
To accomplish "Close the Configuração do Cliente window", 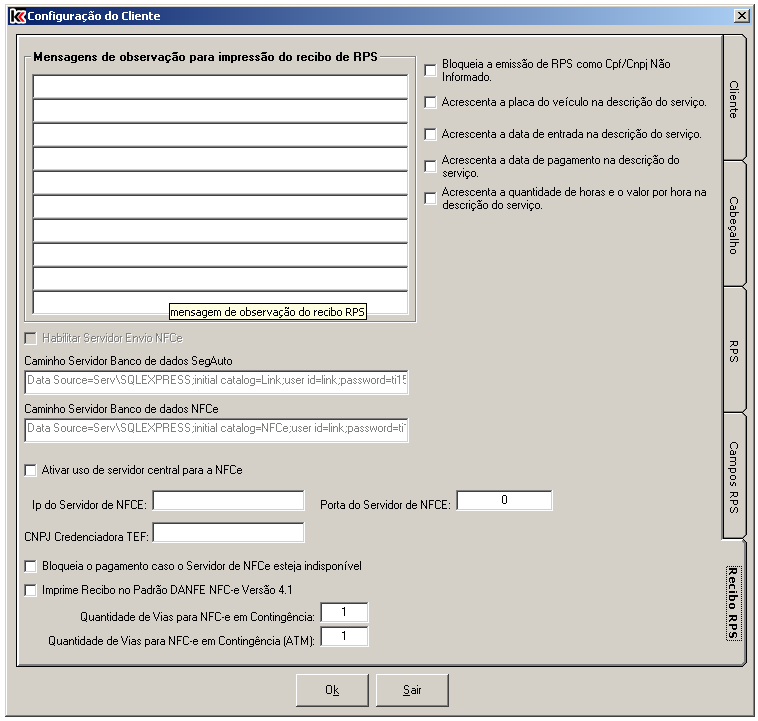I will coord(741,16).
